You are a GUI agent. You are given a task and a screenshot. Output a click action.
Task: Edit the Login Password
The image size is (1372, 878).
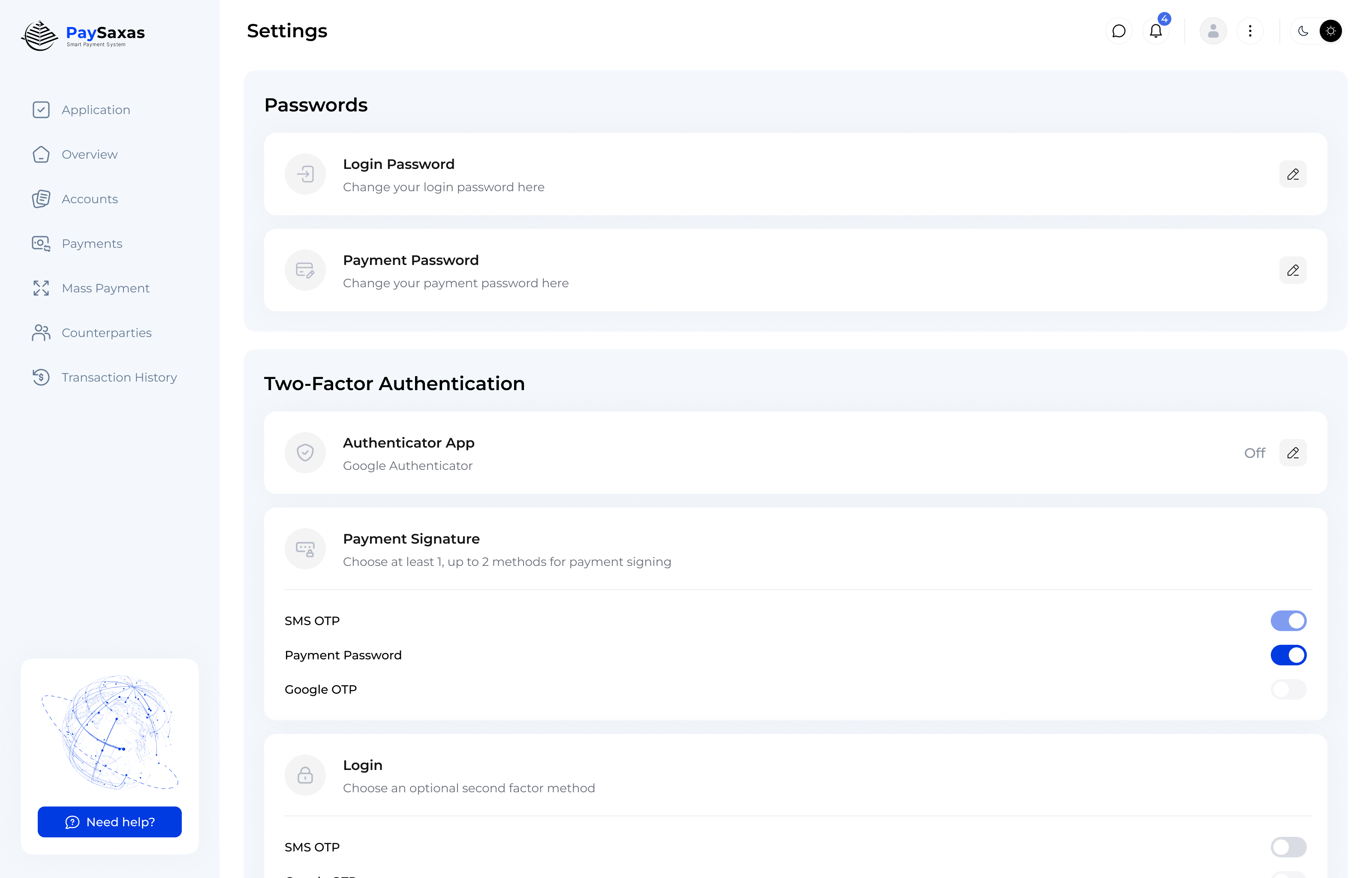[x=1292, y=174]
